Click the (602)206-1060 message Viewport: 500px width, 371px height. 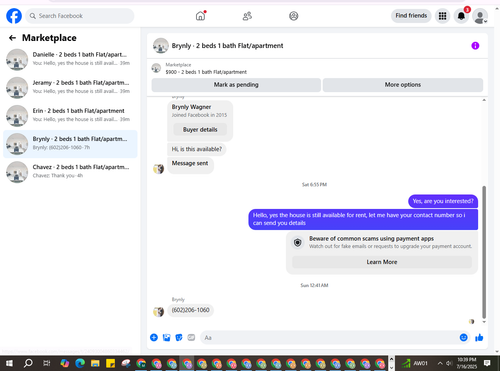click(x=190, y=310)
